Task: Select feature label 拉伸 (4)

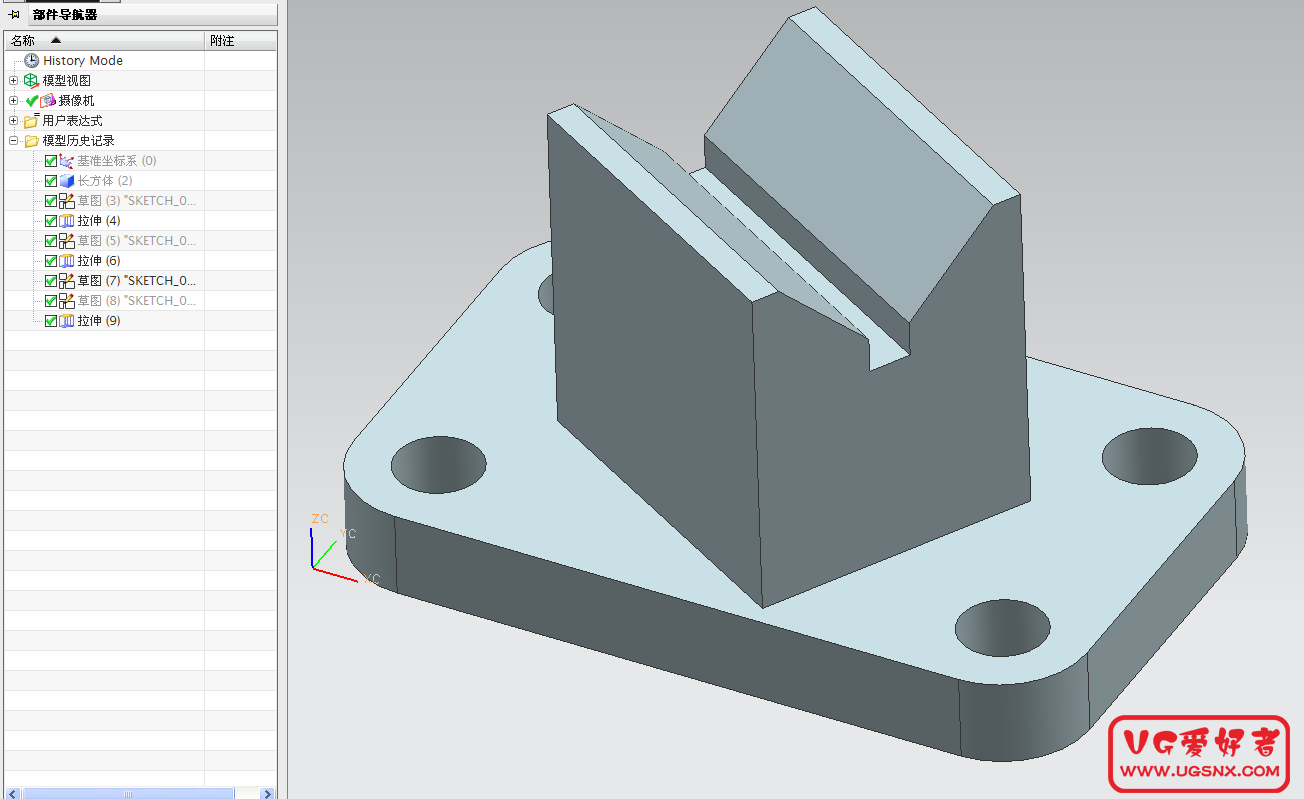Action: coord(99,221)
